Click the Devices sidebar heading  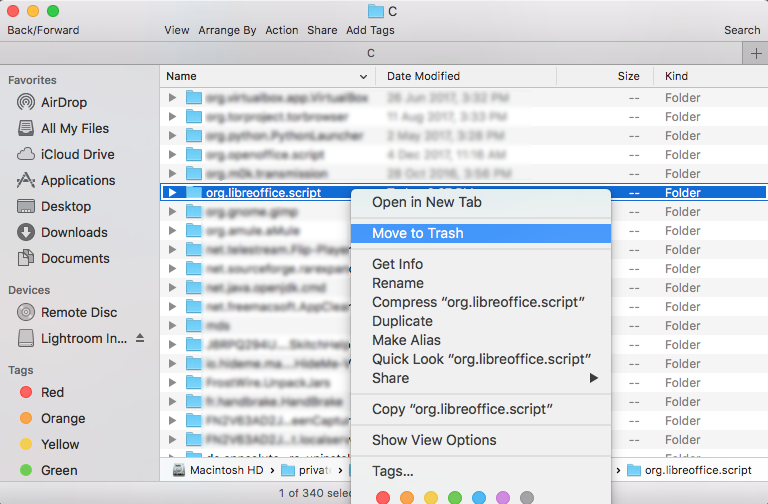coord(29,290)
